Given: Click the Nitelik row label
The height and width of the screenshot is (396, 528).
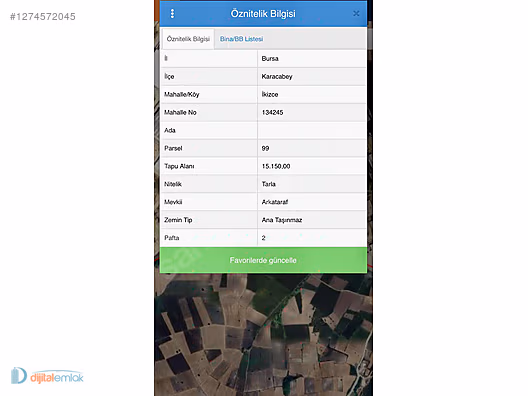Looking at the screenshot, I should [x=173, y=184].
